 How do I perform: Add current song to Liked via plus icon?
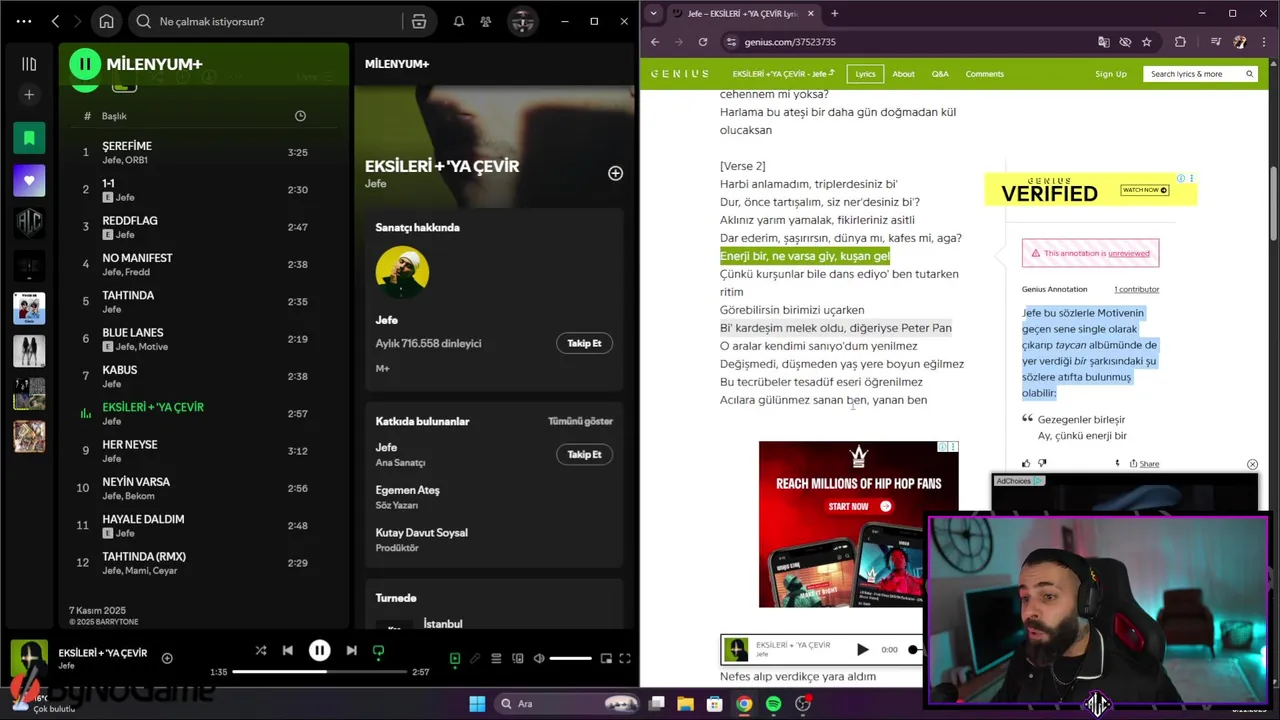[167, 658]
